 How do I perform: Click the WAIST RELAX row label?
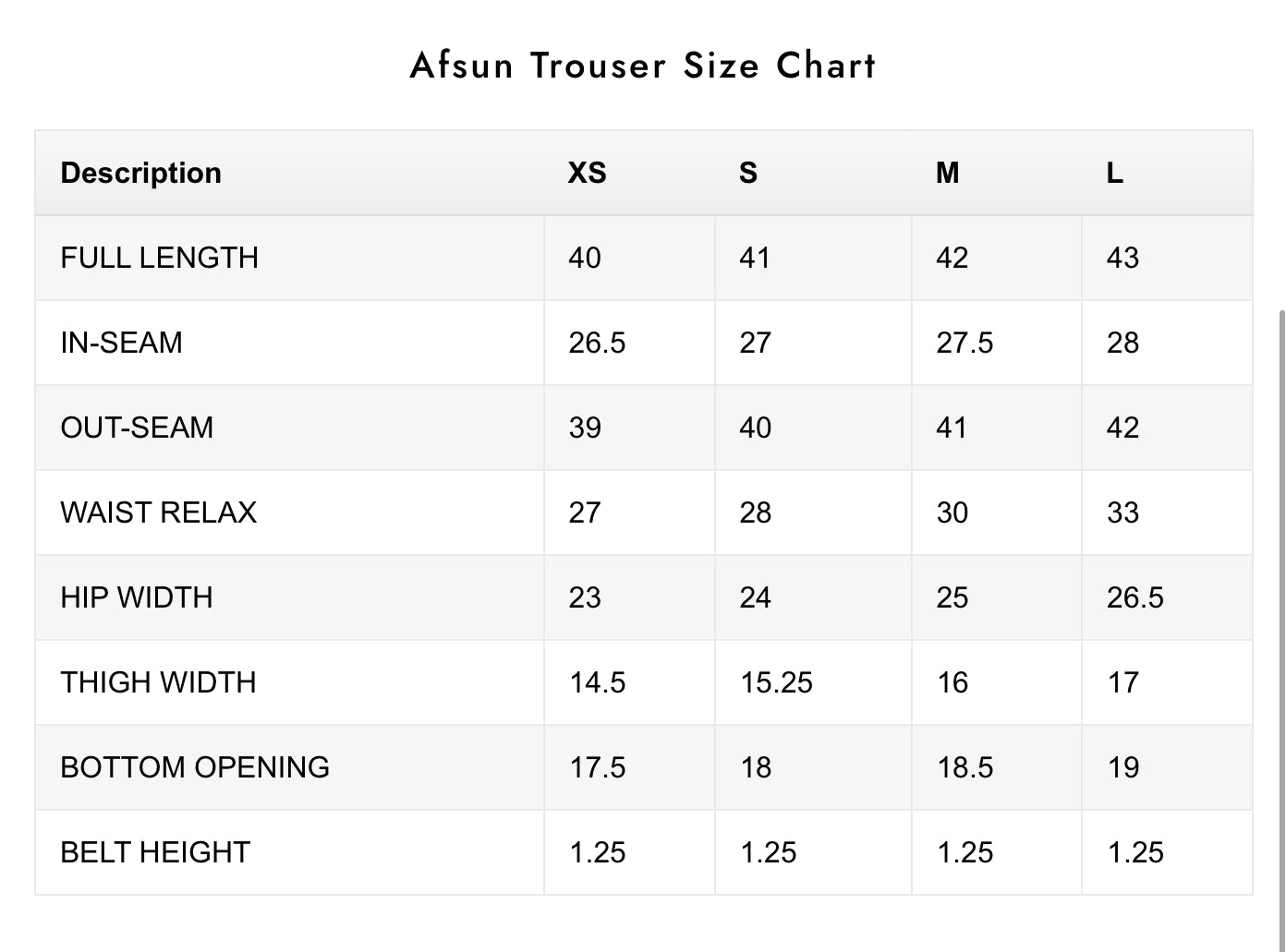158,512
